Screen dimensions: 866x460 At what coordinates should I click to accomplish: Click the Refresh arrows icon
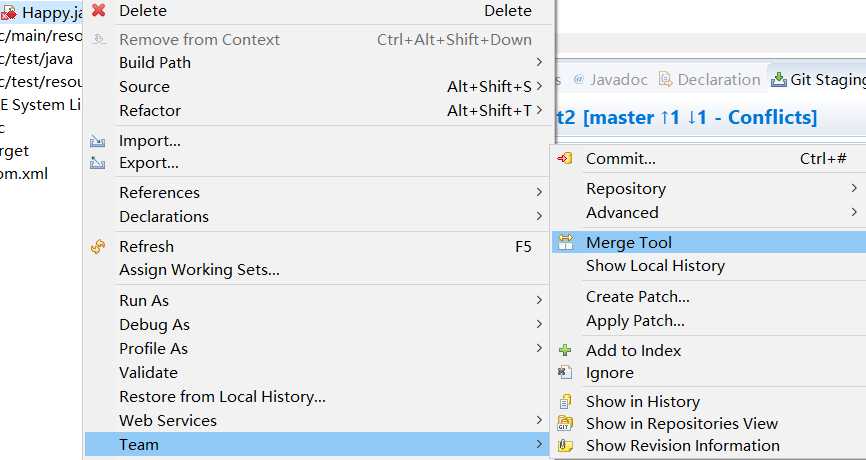point(98,246)
